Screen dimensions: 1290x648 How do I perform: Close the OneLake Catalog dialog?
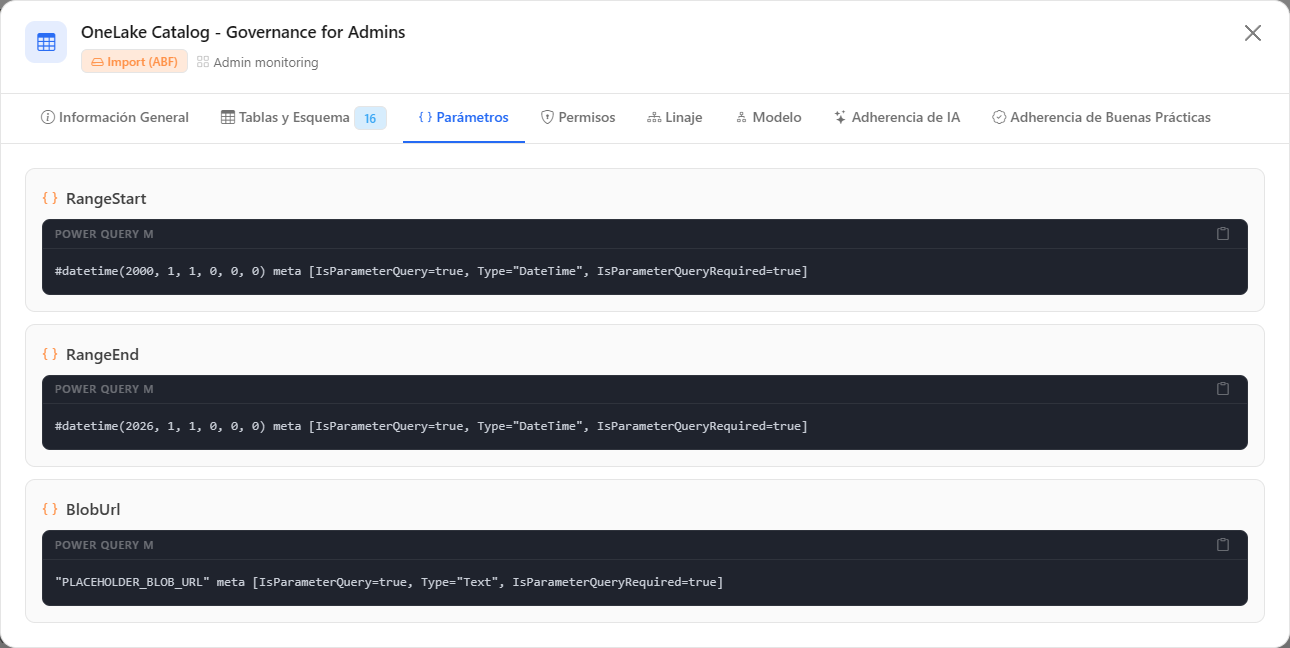pos(1253,33)
